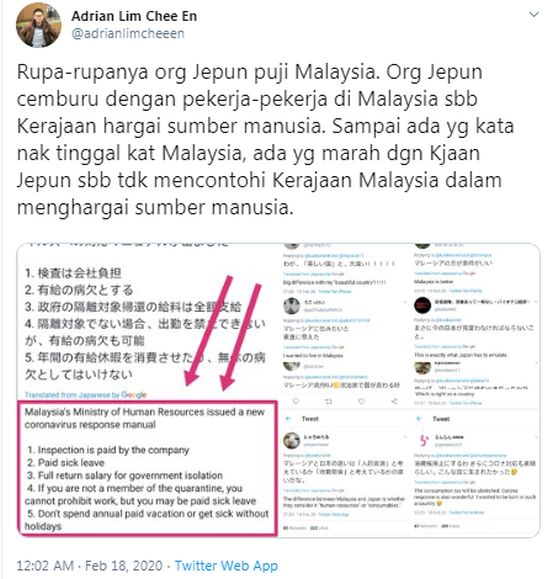Image resolution: width=553 pixels, height=579 pixels.
Task: Click the left Tweet header back arrow
Action: pos(288,418)
